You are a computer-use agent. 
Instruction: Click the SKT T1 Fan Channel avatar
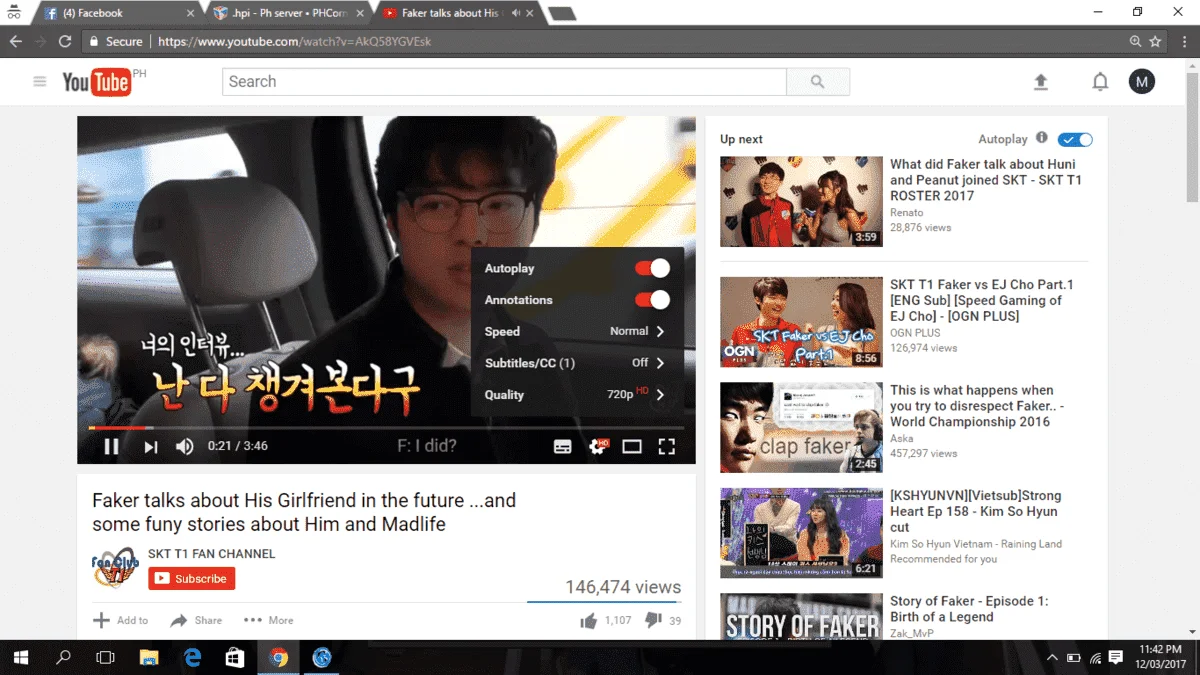click(x=114, y=569)
